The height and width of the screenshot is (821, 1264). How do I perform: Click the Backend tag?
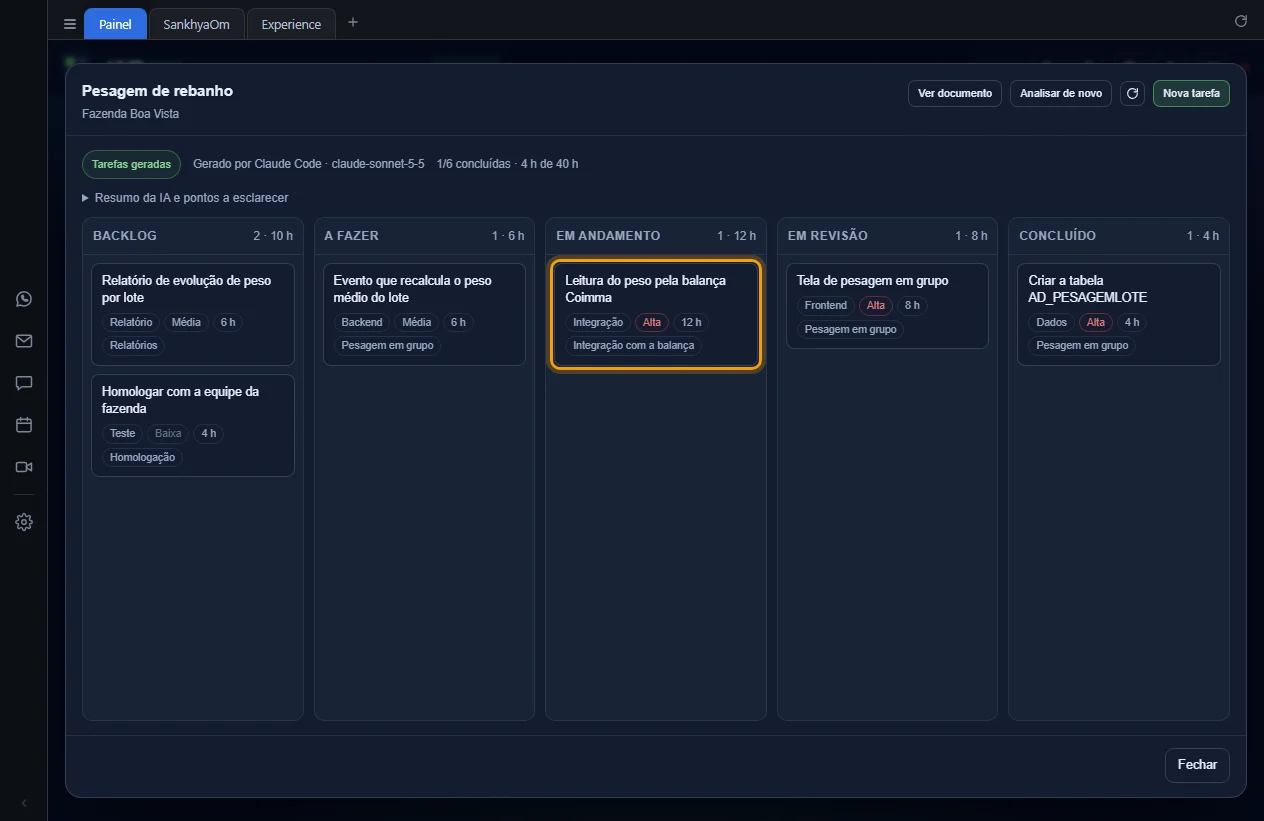click(x=362, y=323)
